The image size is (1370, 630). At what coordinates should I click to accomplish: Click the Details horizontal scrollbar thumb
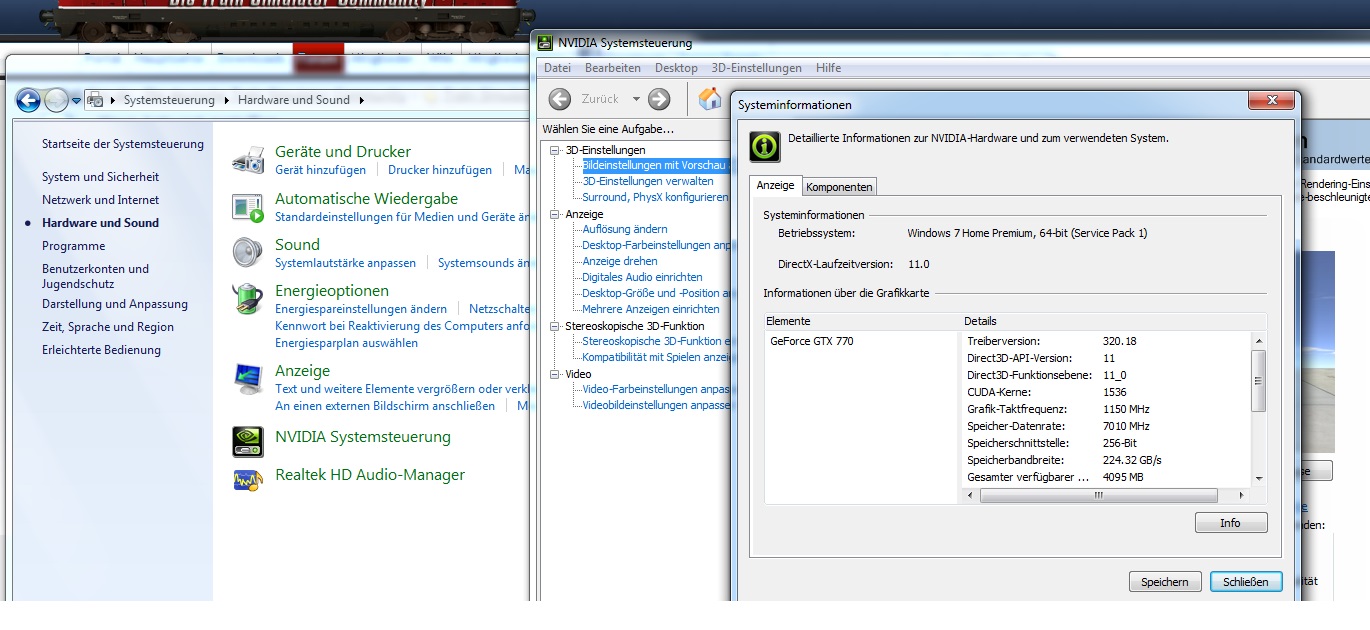[1098, 495]
